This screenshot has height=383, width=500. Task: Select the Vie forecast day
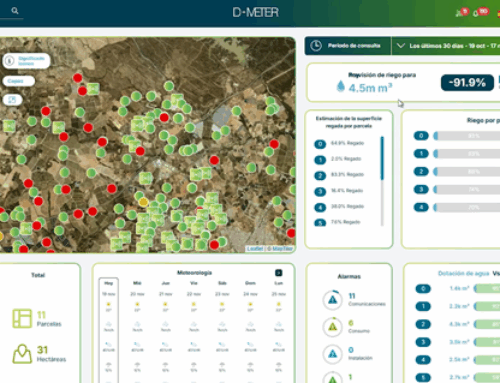pyautogui.click(x=194, y=283)
